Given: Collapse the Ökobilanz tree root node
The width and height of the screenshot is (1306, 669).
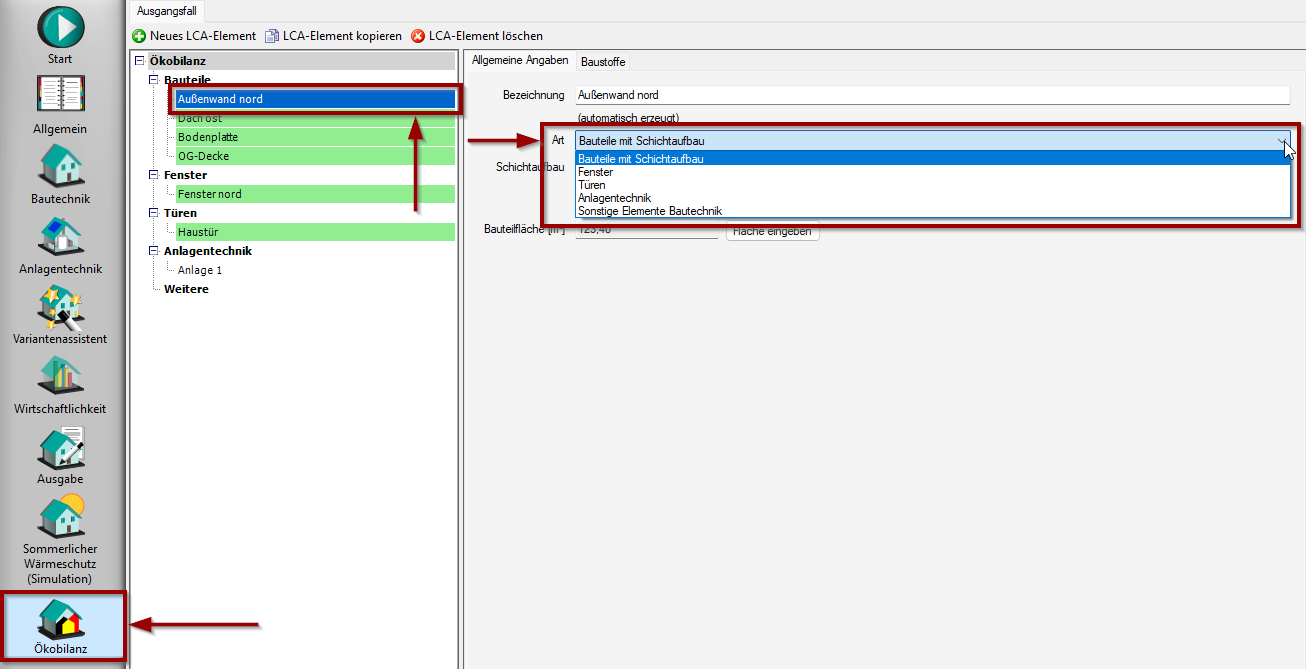Looking at the screenshot, I should (139, 62).
